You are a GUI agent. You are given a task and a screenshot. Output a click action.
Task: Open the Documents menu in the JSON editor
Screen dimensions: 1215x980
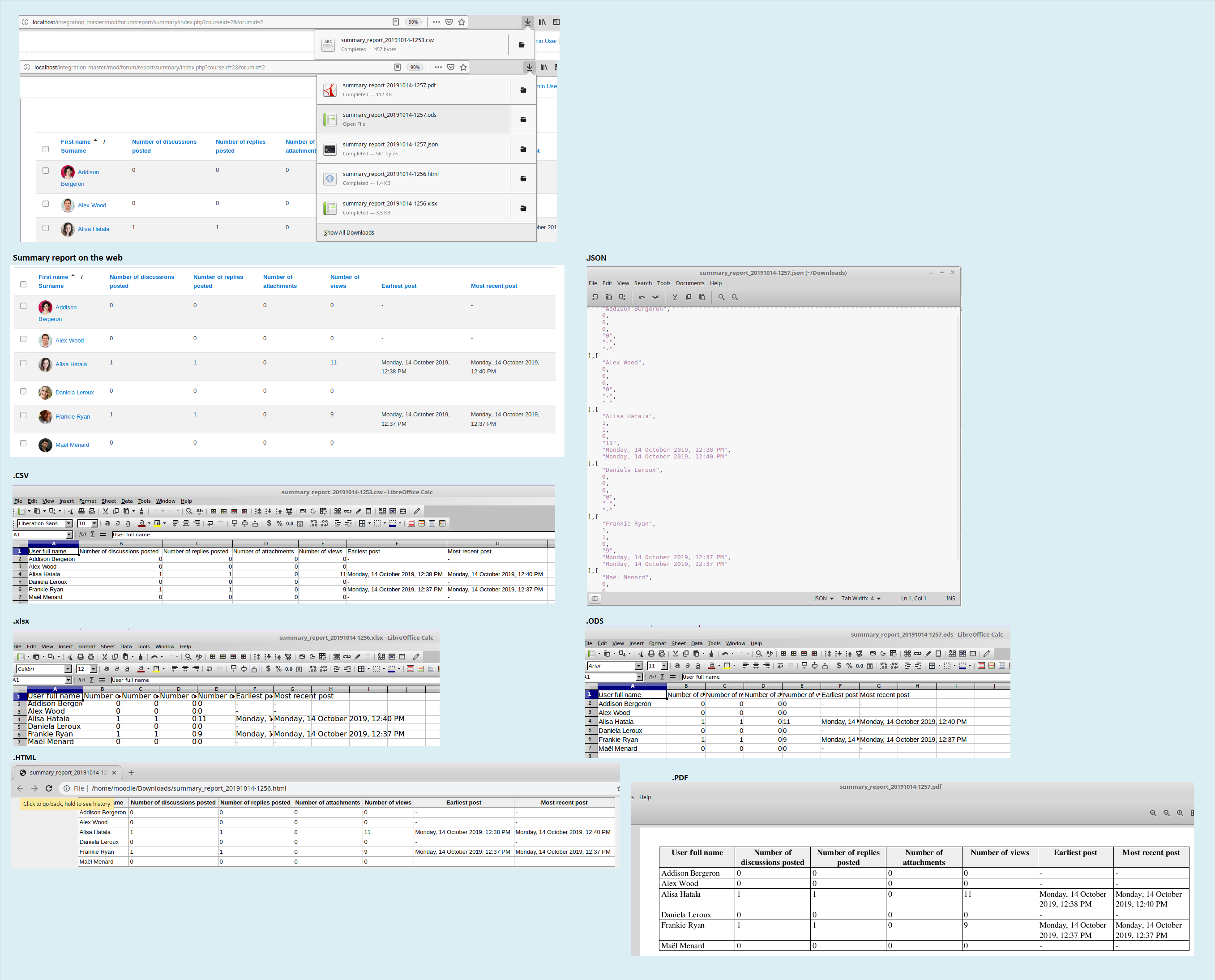point(690,283)
